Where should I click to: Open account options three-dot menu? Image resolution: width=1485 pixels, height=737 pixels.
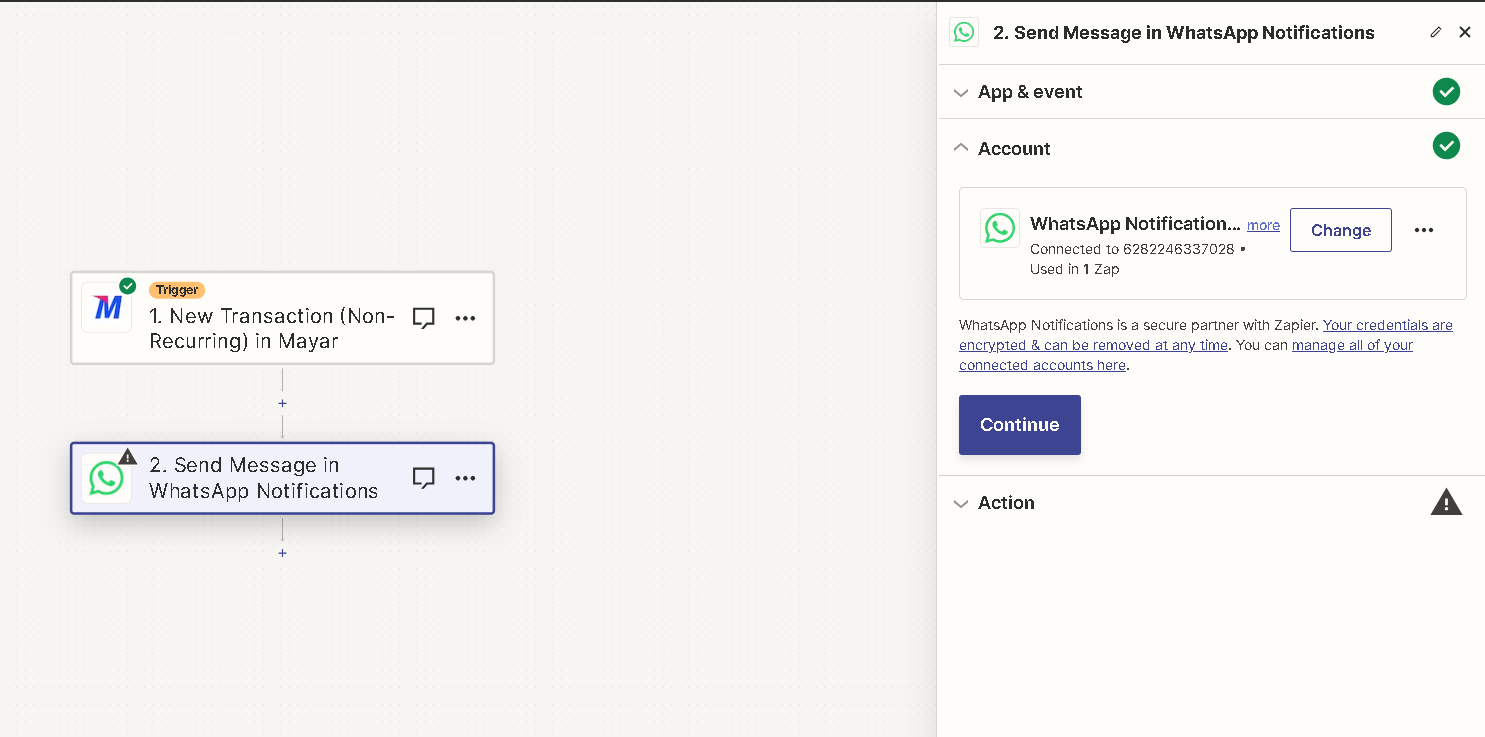1424,230
